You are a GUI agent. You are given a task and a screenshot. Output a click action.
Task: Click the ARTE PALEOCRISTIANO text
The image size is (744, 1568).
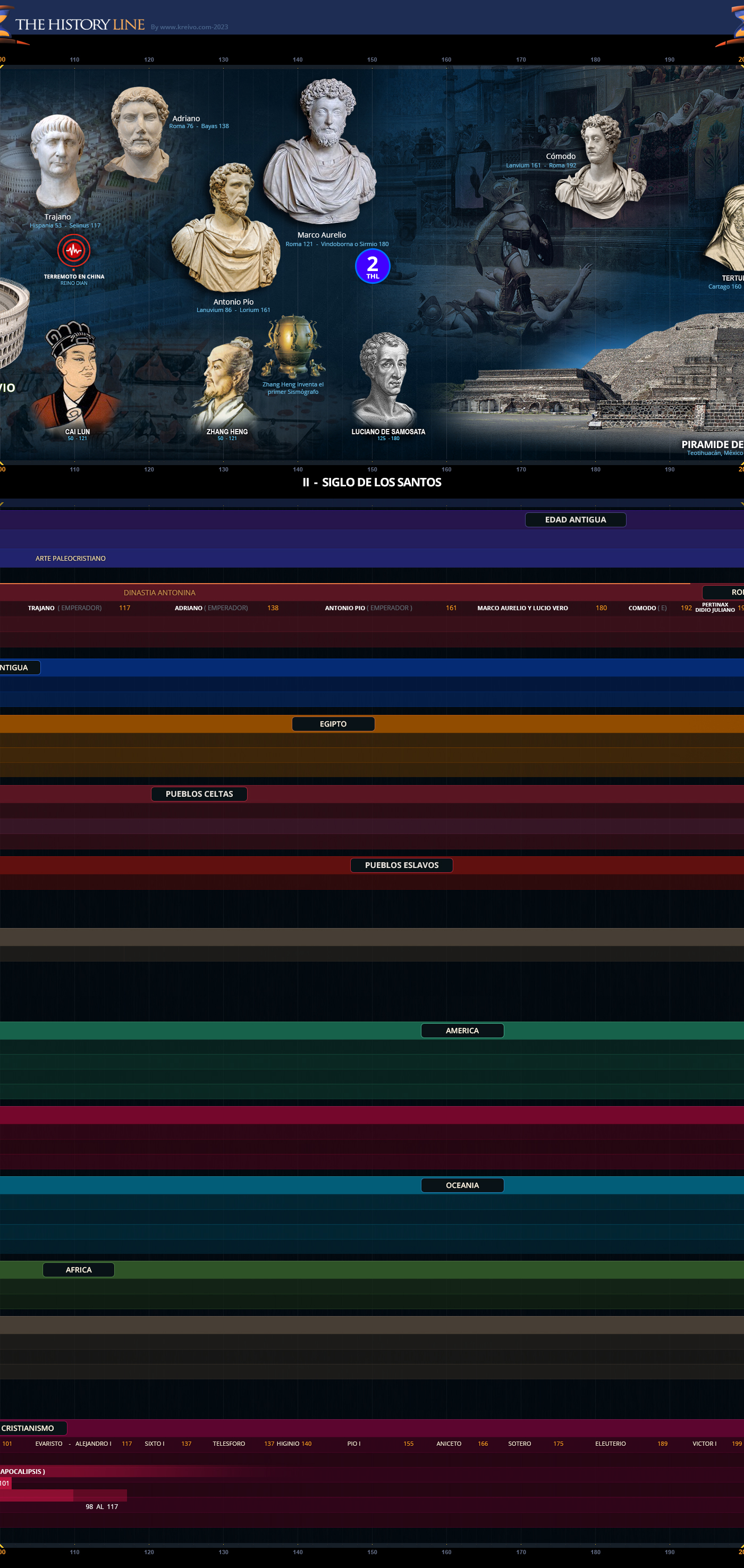pyautogui.click(x=71, y=558)
